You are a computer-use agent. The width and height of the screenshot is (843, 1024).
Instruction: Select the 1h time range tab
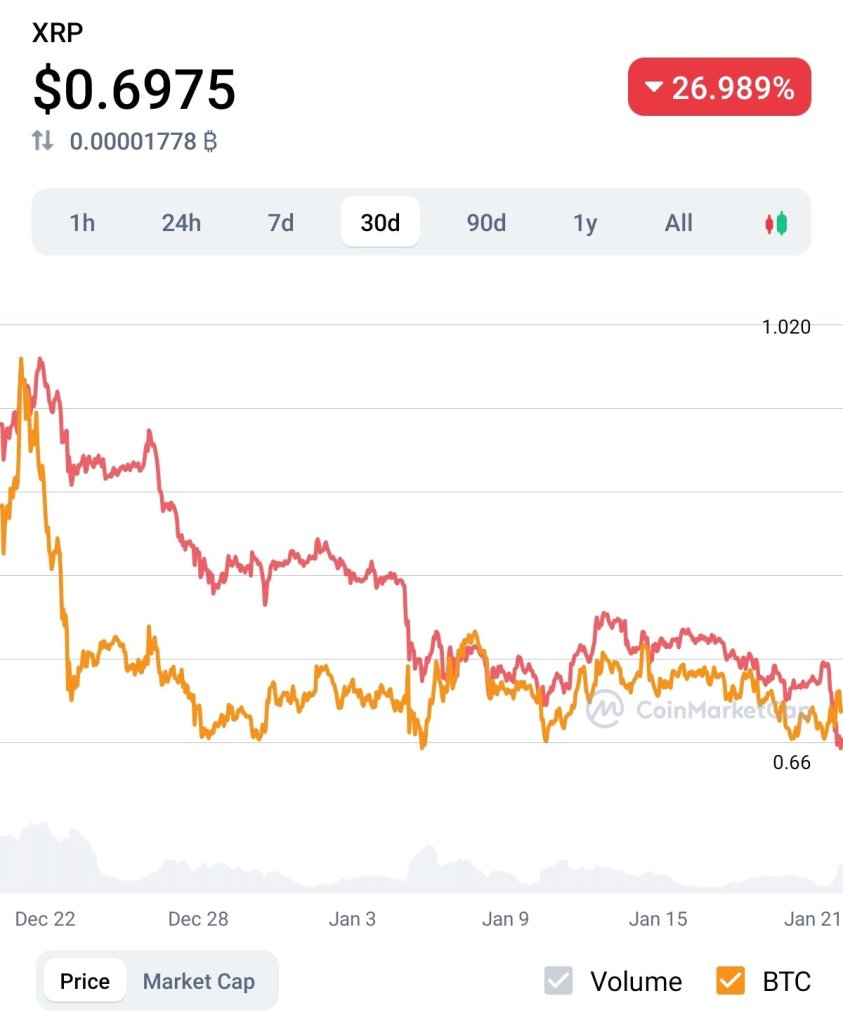click(x=82, y=223)
